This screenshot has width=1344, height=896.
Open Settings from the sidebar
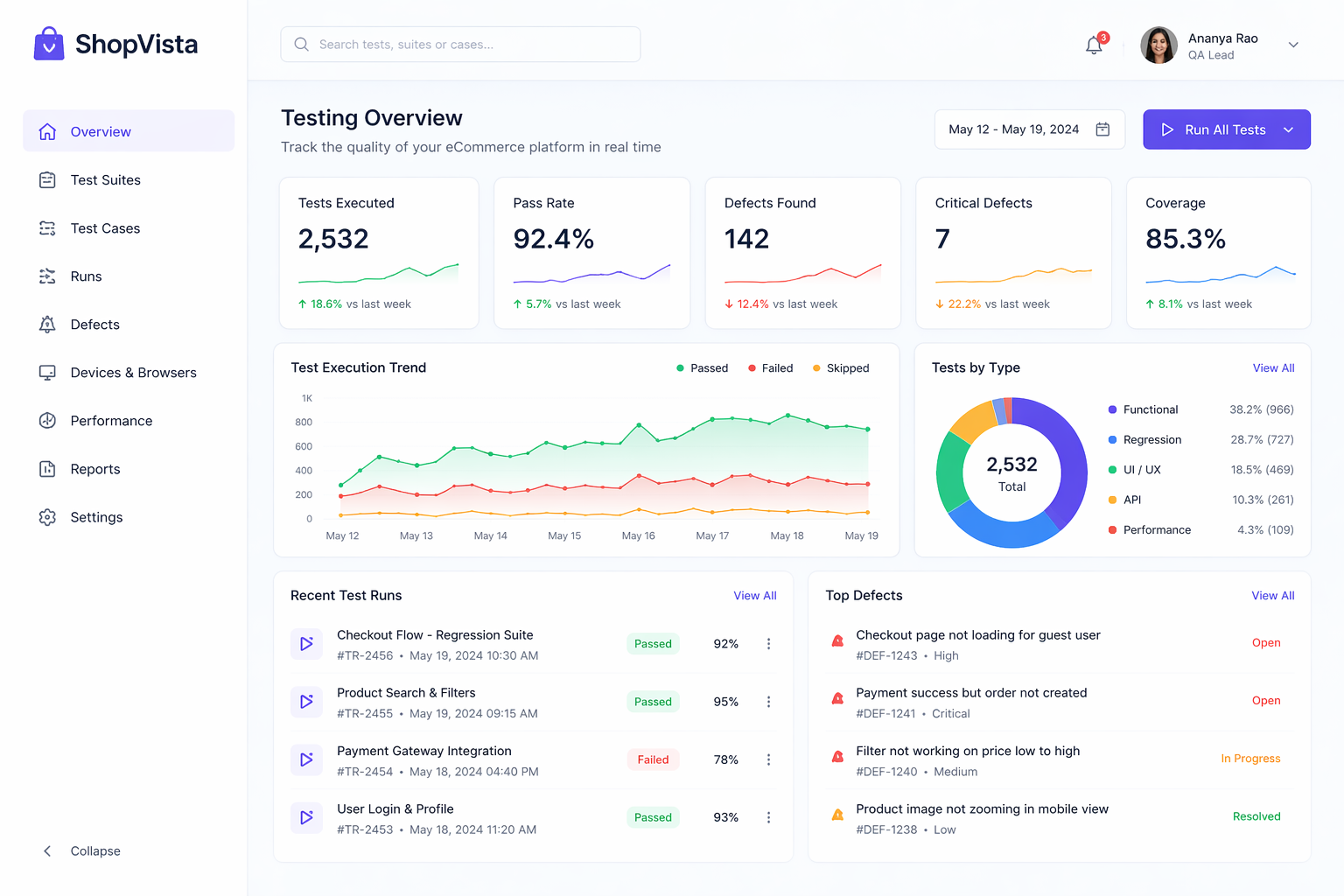96,517
